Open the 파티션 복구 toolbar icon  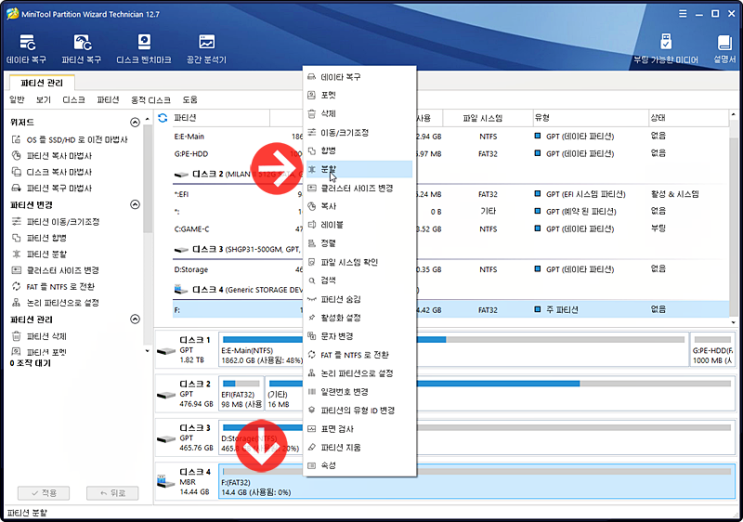tap(82, 49)
